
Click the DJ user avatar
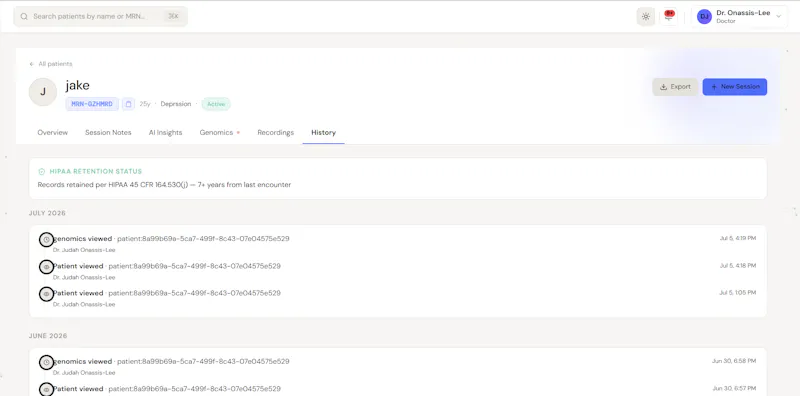click(x=704, y=16)
